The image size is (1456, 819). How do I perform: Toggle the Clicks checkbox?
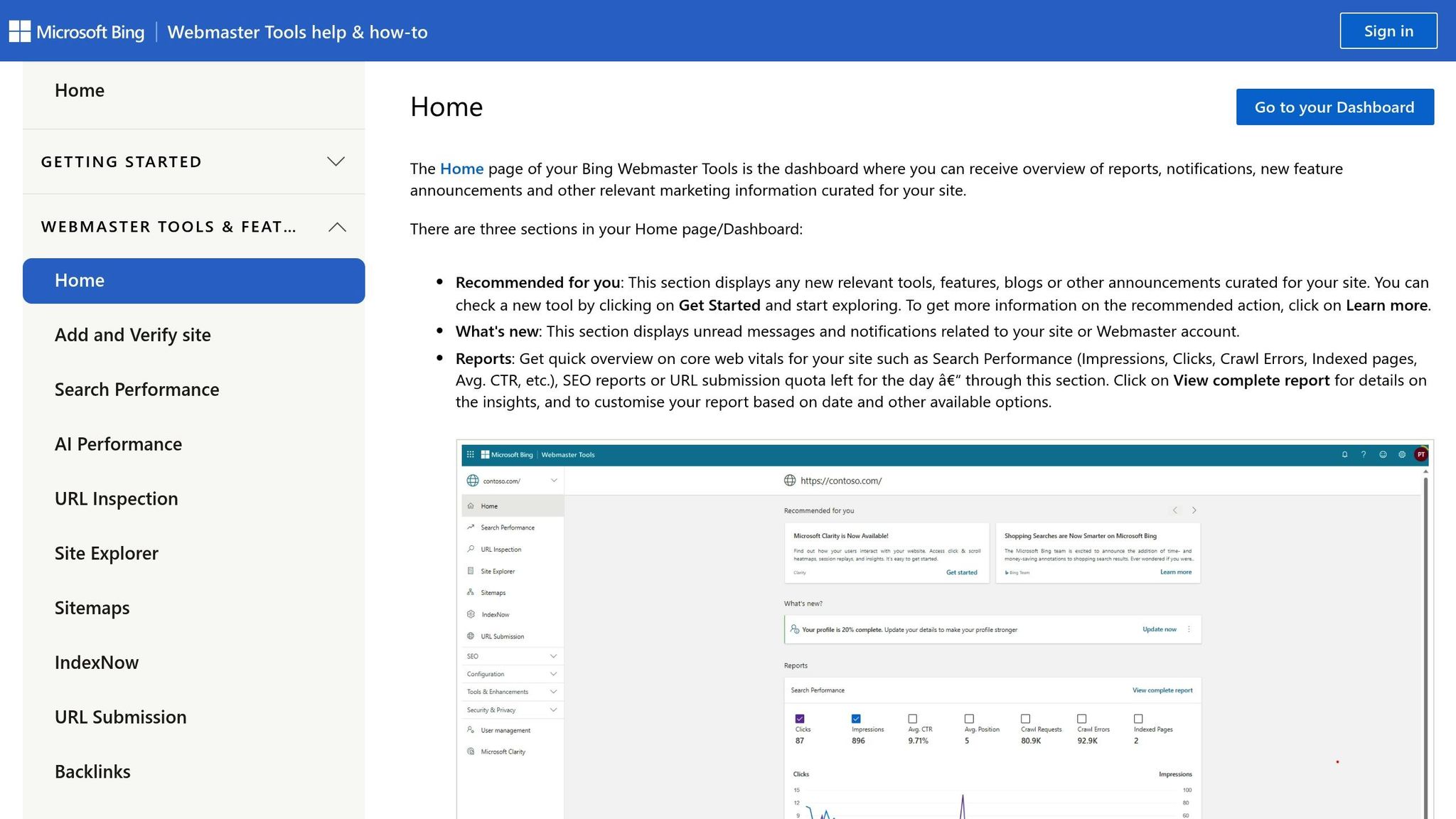[800, 719]
